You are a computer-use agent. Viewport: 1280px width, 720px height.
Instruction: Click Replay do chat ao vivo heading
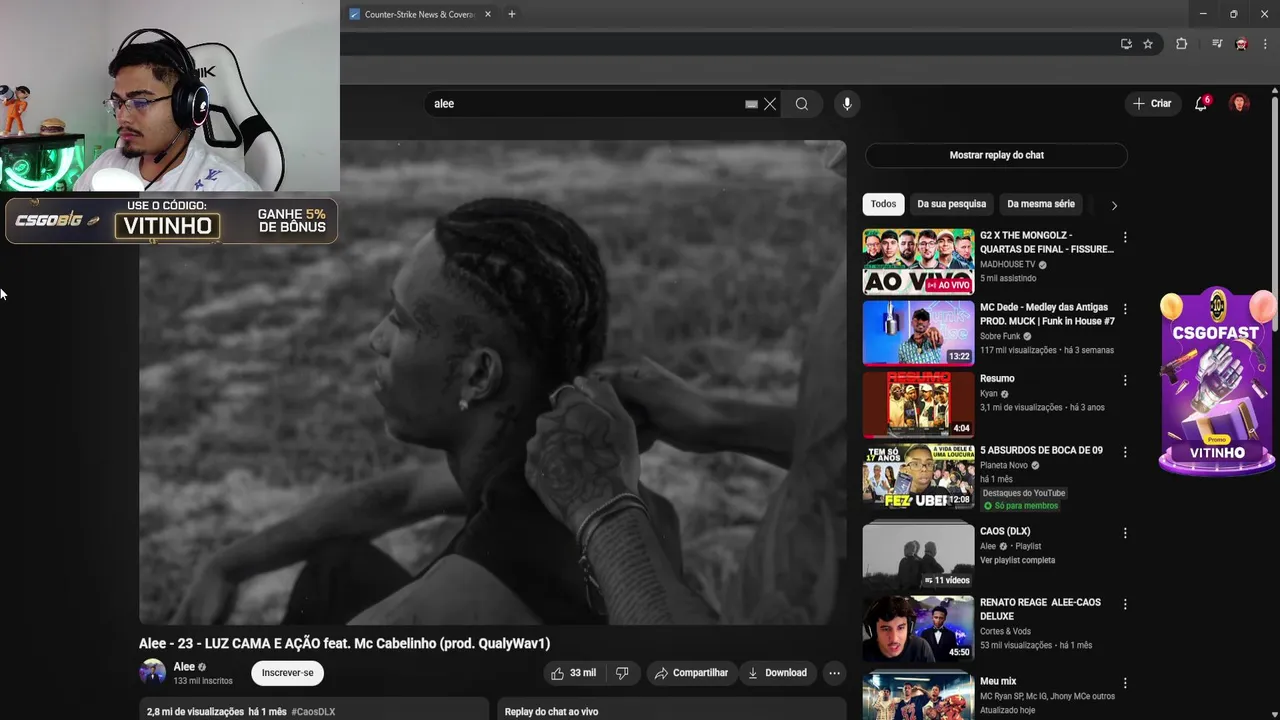551,712
